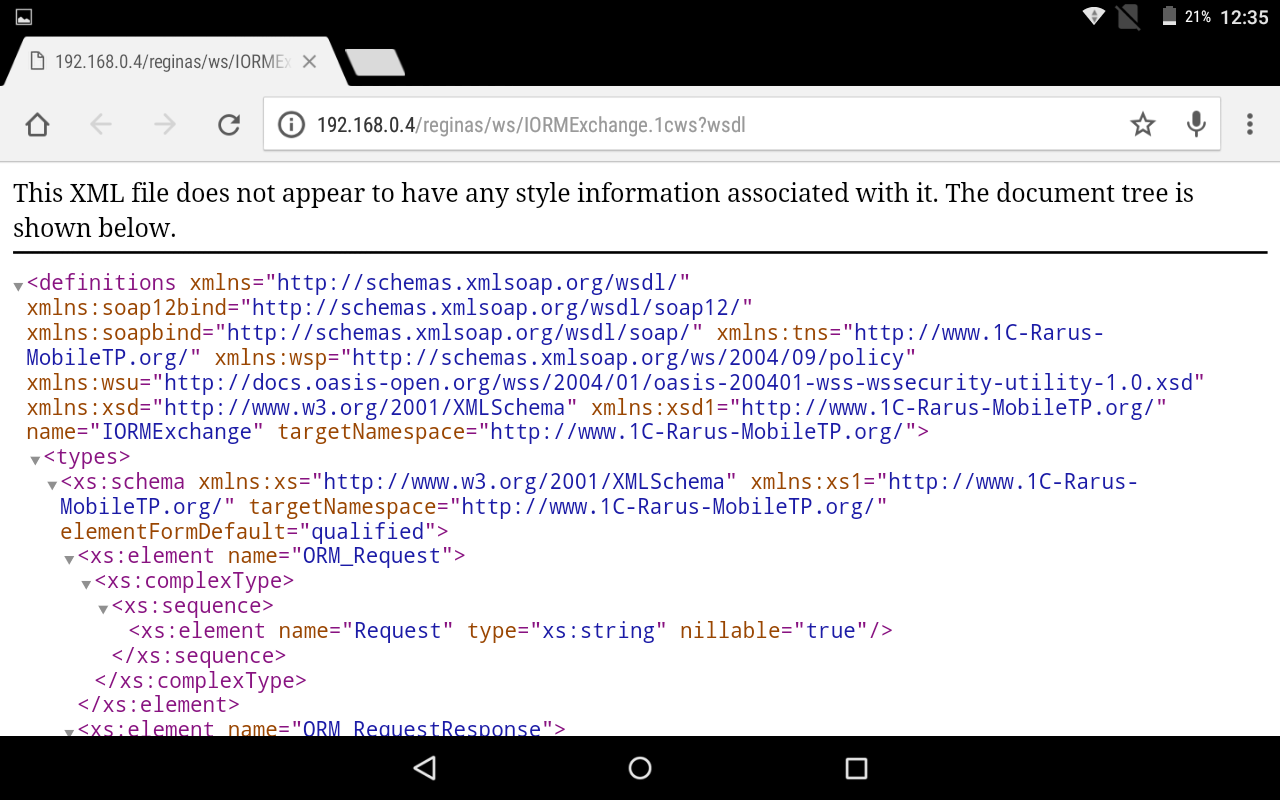Open a new tab button
Screen dimensions: 1280x800
click(x=375, y=62)
